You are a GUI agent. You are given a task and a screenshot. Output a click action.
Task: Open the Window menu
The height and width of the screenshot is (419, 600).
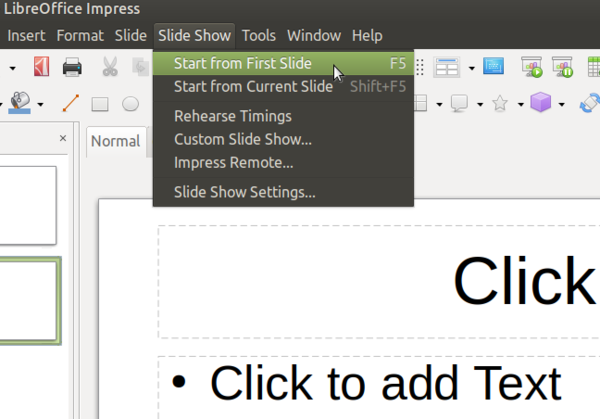314,36
